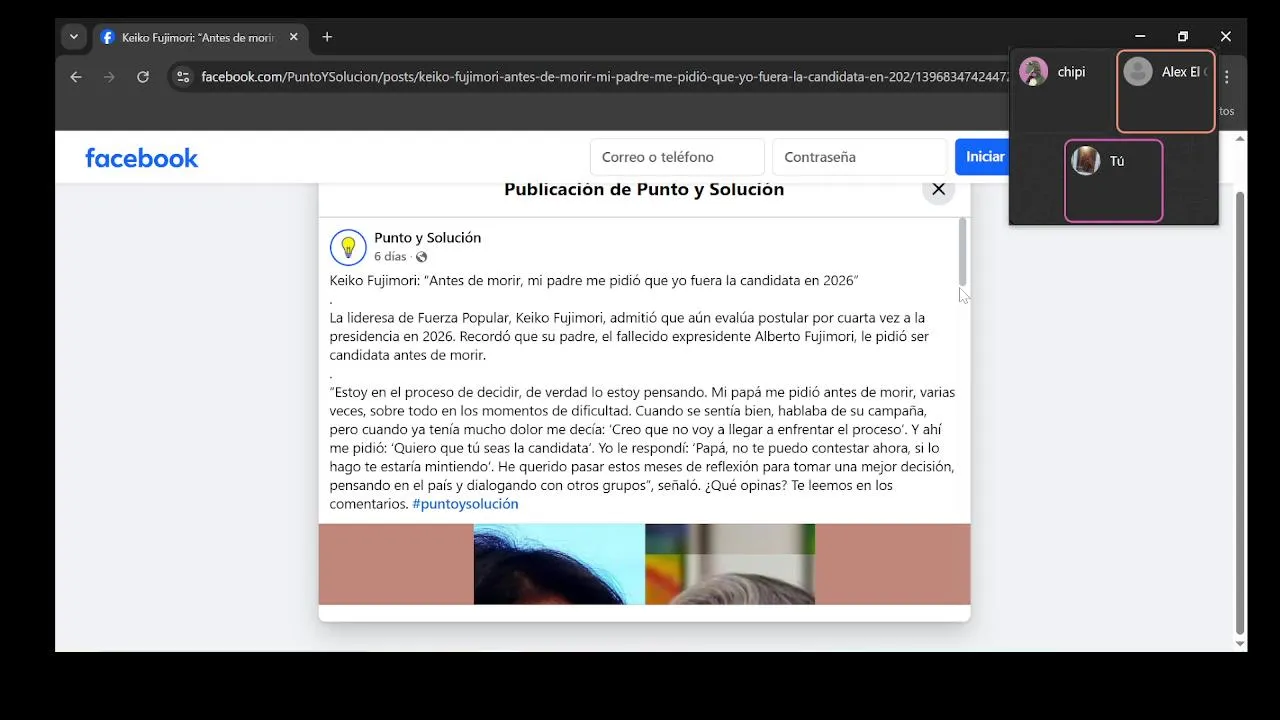1280x720 pixels.
Task: Click the Tú avatar picture
Action: point(1086,161)
